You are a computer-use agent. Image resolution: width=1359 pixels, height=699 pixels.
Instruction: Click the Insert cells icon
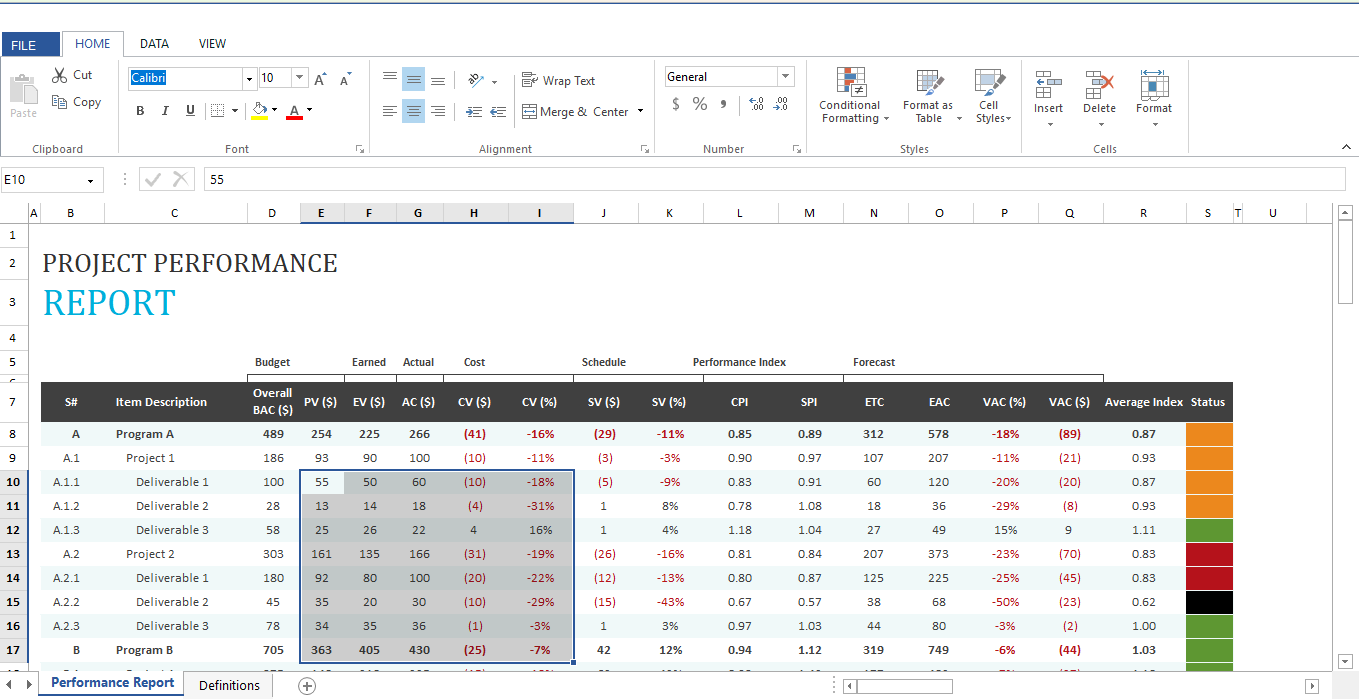click(x=1049, y=85)
